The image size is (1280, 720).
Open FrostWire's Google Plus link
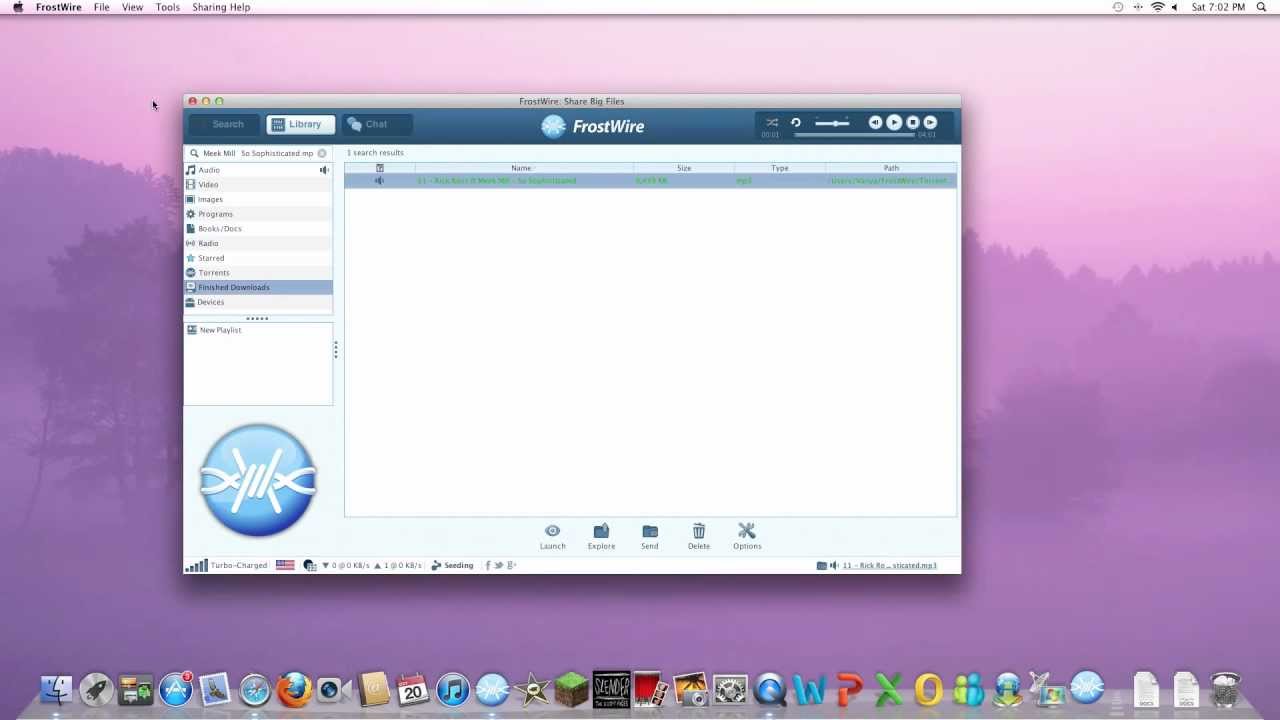[x=512, y=565]
